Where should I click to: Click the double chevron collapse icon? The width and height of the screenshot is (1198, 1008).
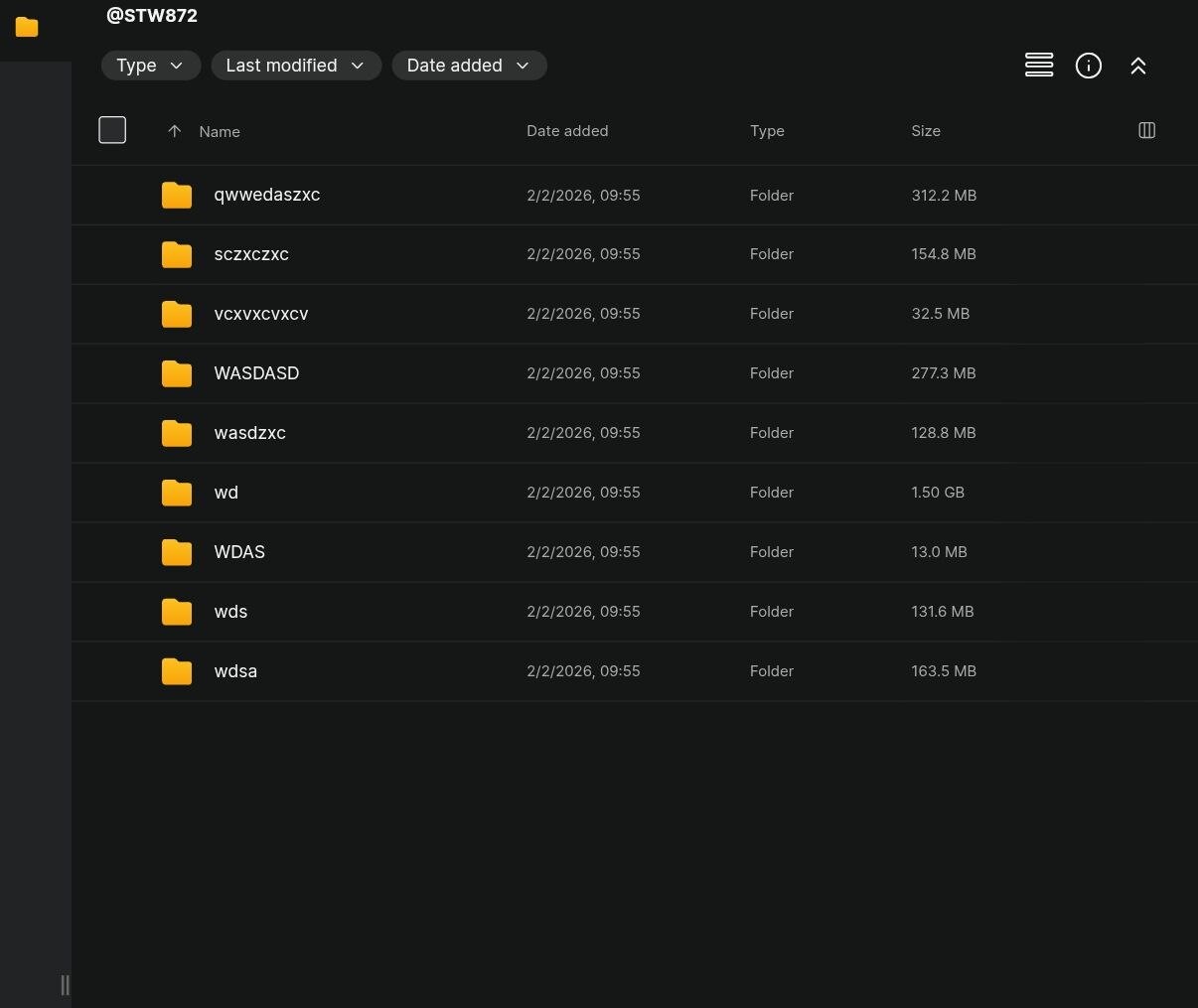pos(1138,66)
